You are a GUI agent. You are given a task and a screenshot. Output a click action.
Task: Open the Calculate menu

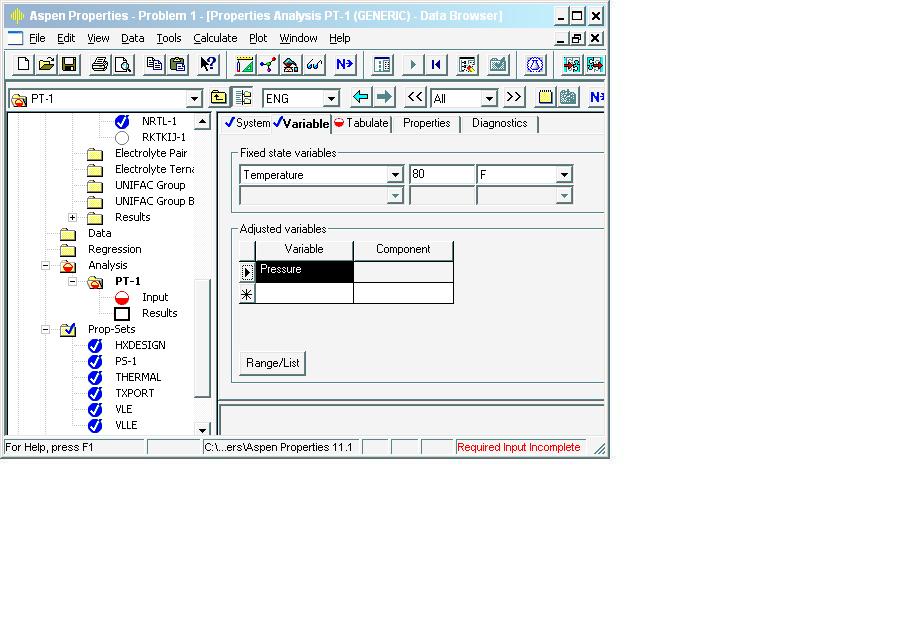pos(215,38)
